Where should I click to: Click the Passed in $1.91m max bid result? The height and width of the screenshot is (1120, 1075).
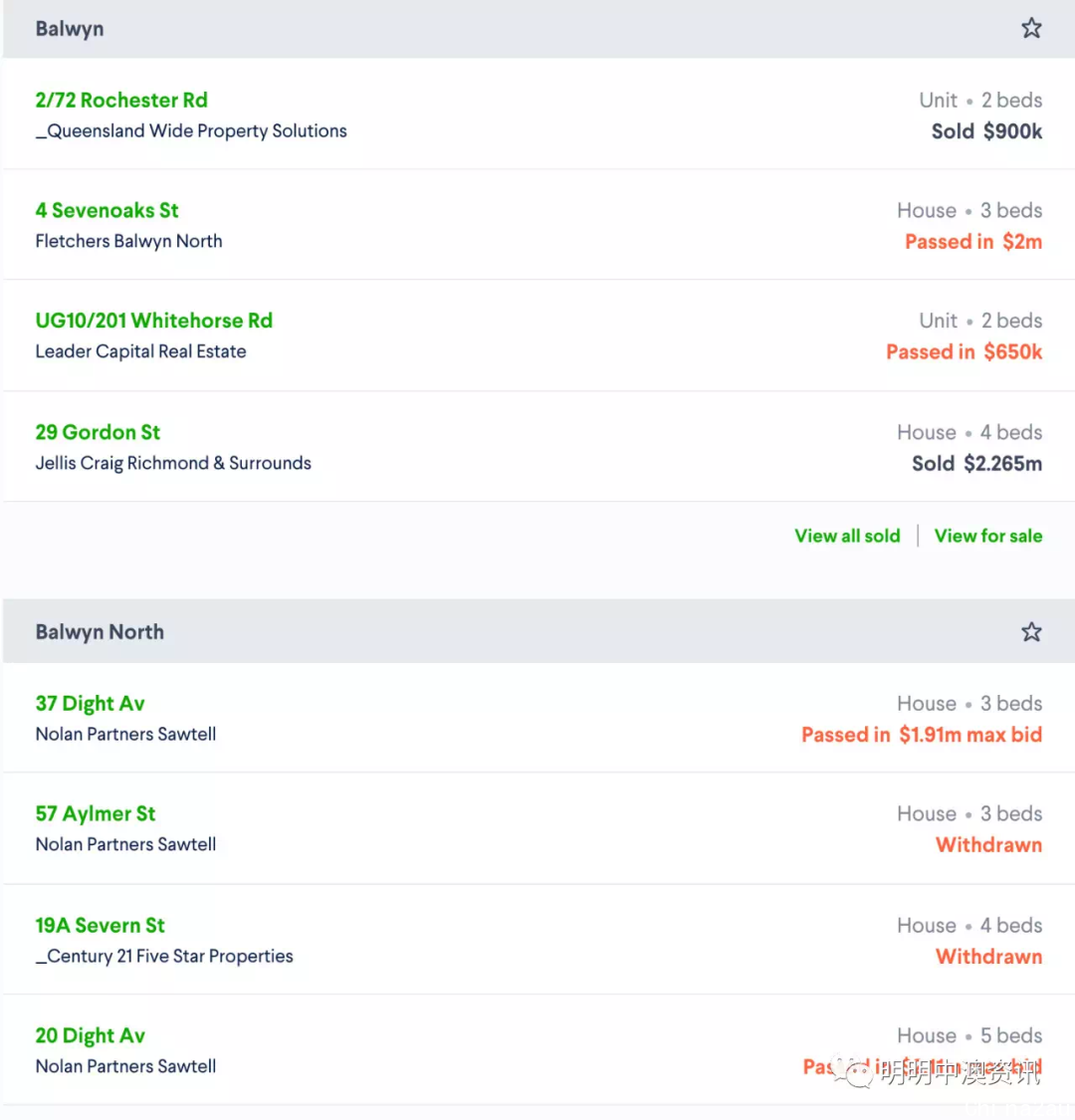click(922, 735)
